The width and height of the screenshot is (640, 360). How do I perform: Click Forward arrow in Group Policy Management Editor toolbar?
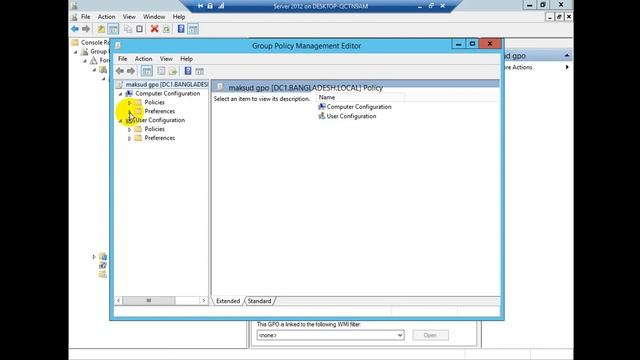[131, 71]
